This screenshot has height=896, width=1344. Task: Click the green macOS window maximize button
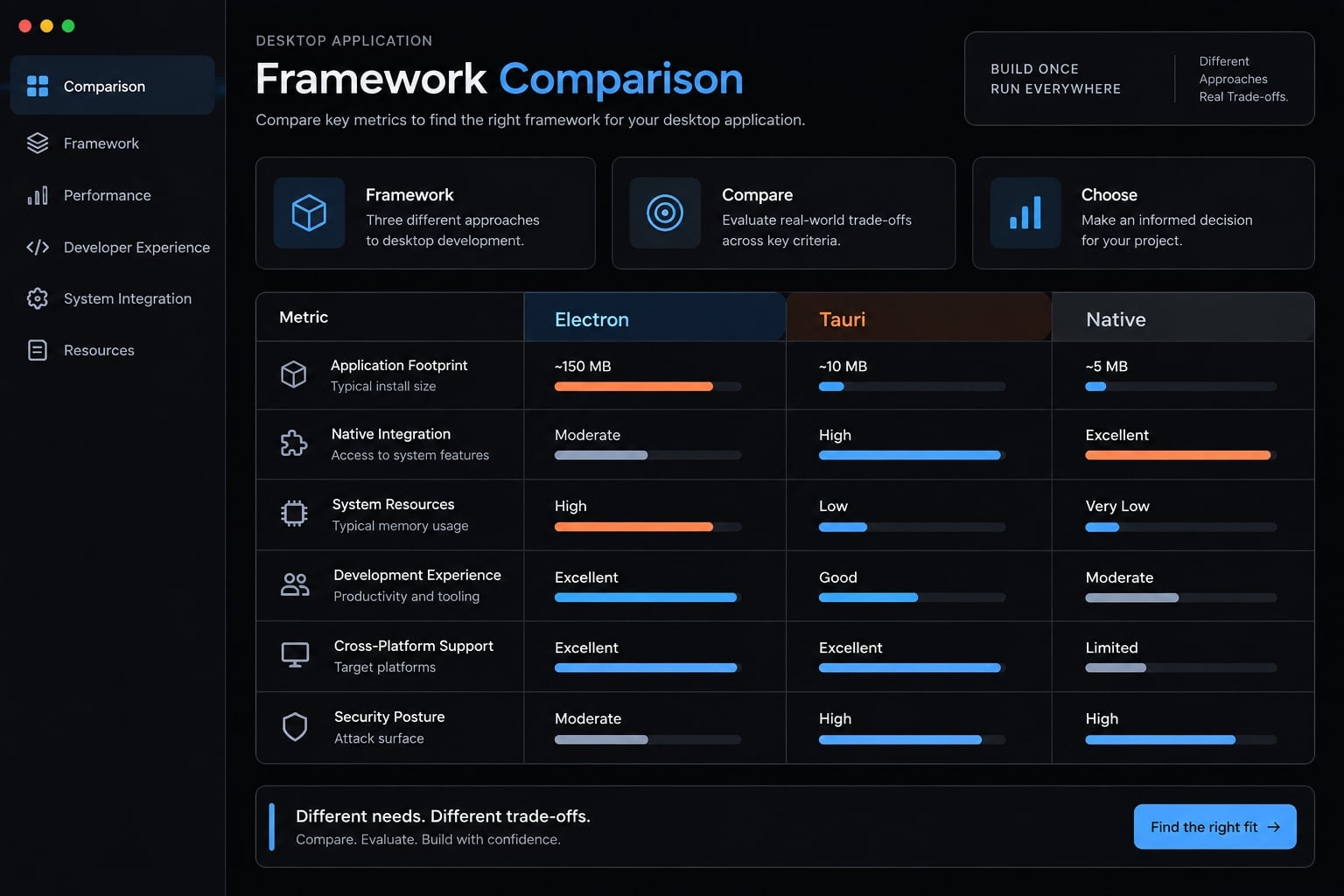[x=68, y=26]
